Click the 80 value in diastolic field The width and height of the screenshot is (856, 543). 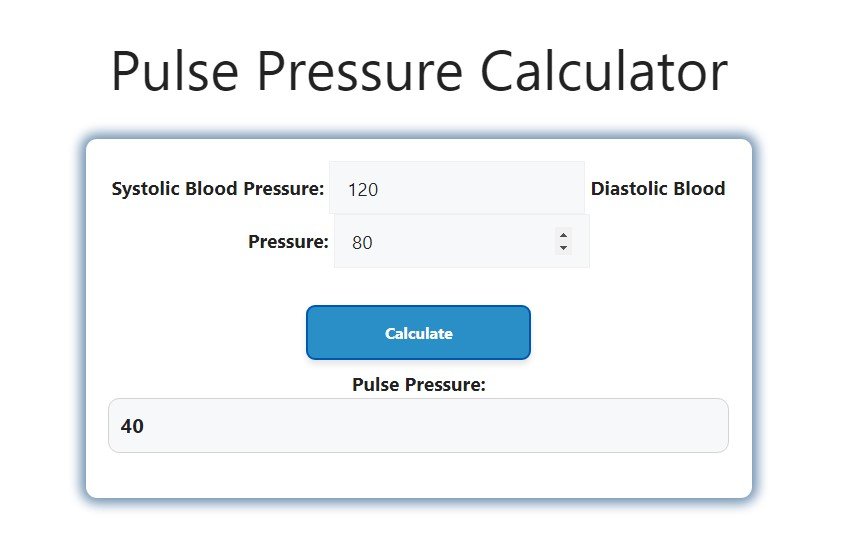(x=362, y=242)
